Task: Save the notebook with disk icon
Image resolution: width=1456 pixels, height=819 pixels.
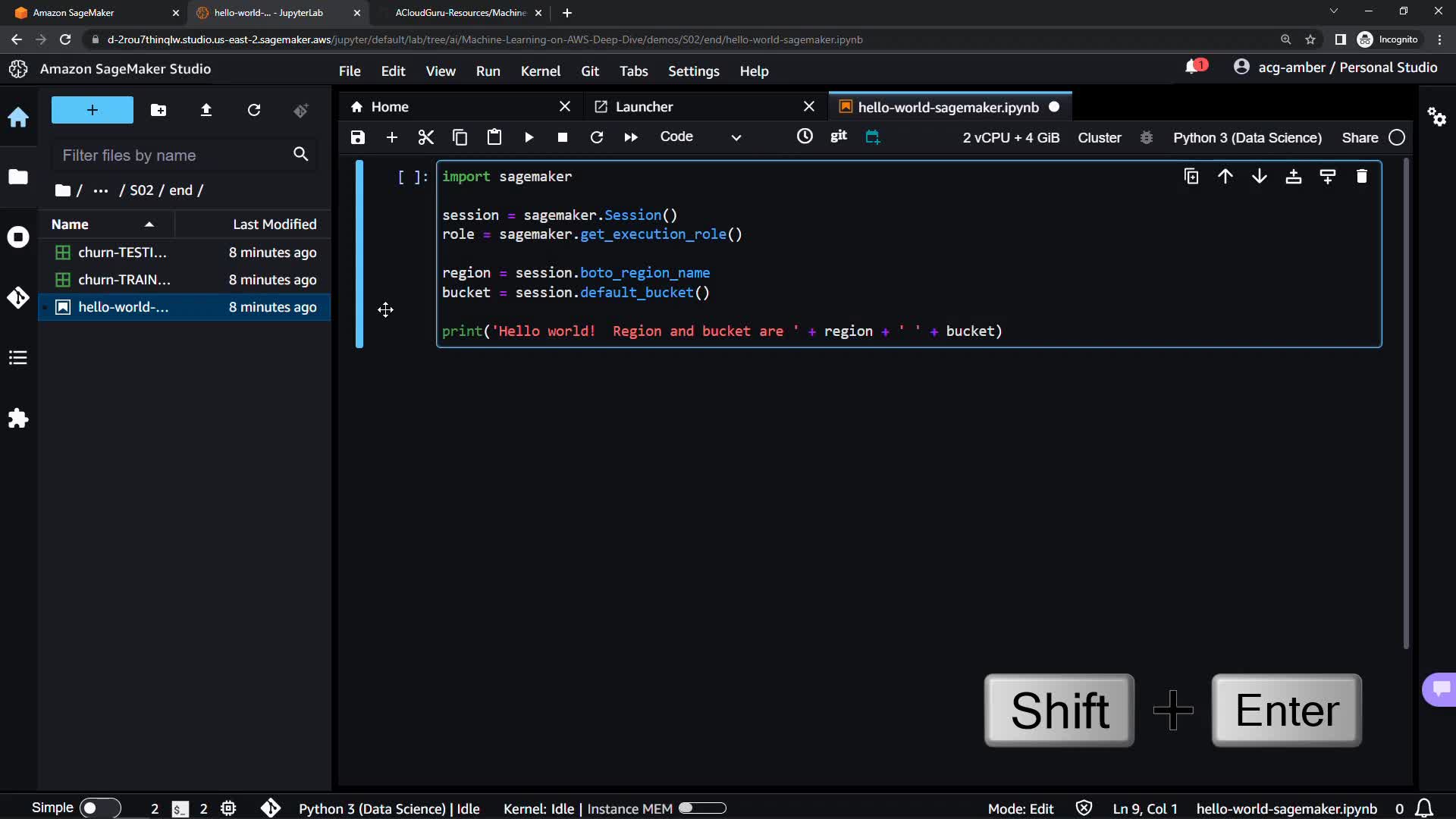Action: coord(357,137)
